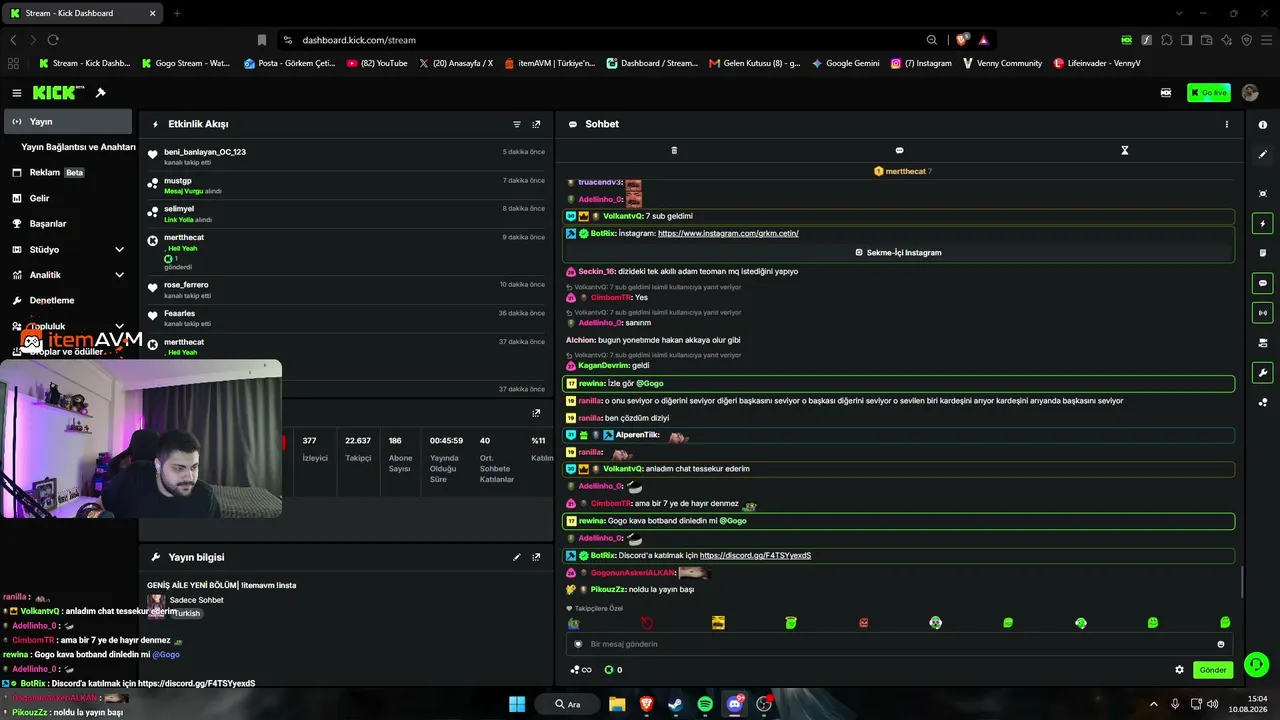Click the shield icon in message box
The width and height of the screenshot is (1280, 720).
tap(578, 644)
